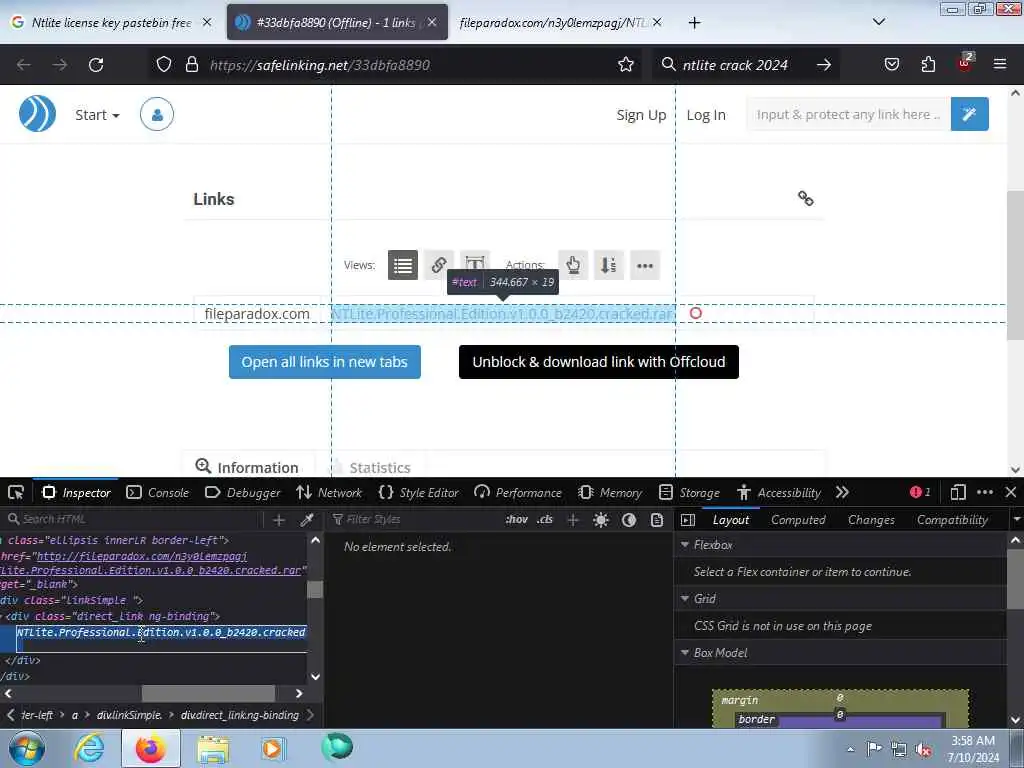
Task: Click the devtools error count badge
Action: click(920, 492)
